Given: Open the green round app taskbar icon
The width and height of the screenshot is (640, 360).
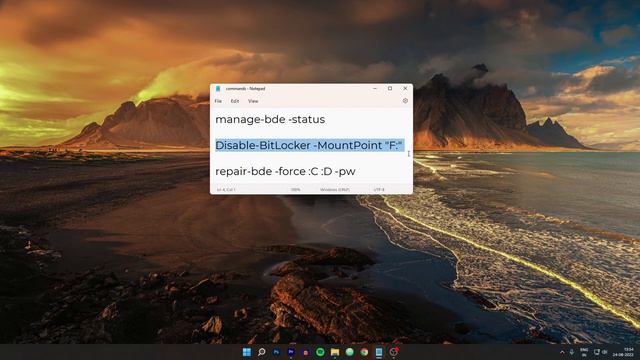Looking at the screenshot, I should point(350,352).
